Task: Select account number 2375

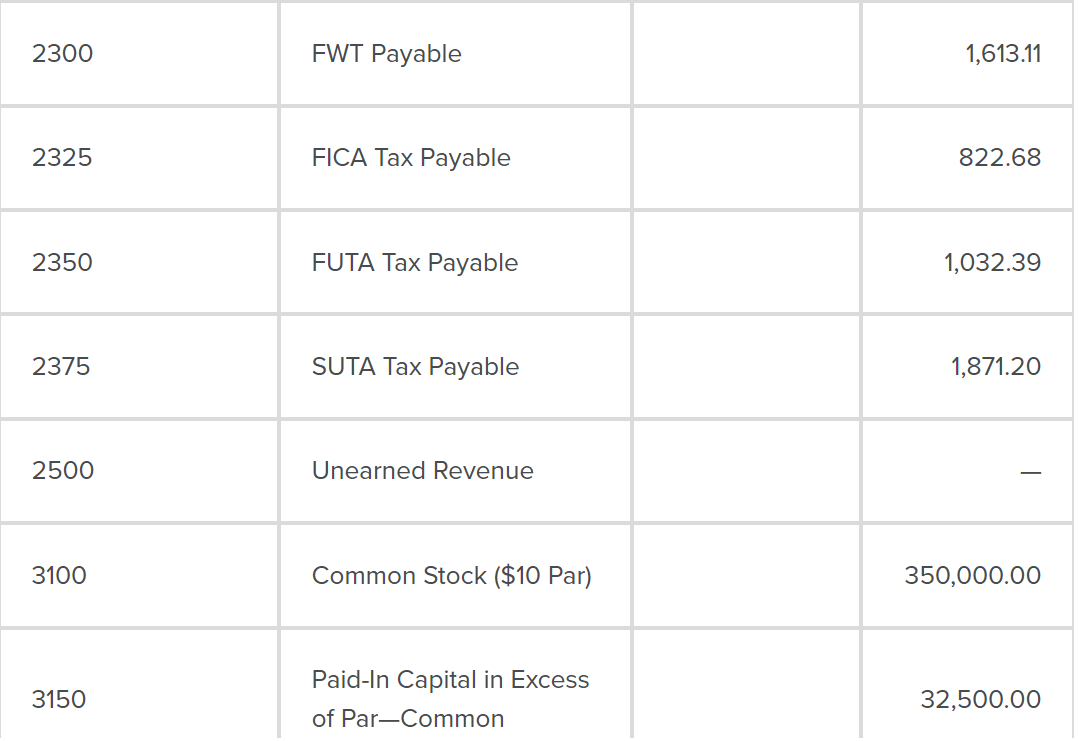Action: (61, 367)
